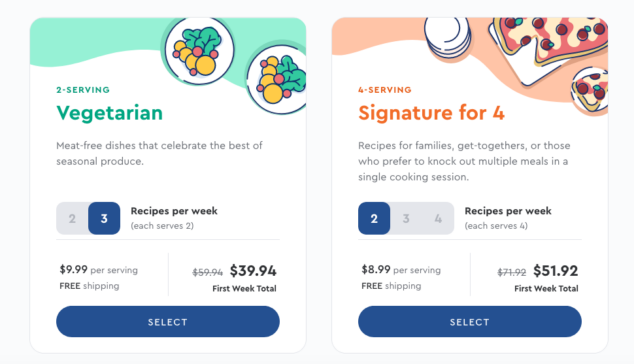Click the Signature for 4 title

coord(431,113)
